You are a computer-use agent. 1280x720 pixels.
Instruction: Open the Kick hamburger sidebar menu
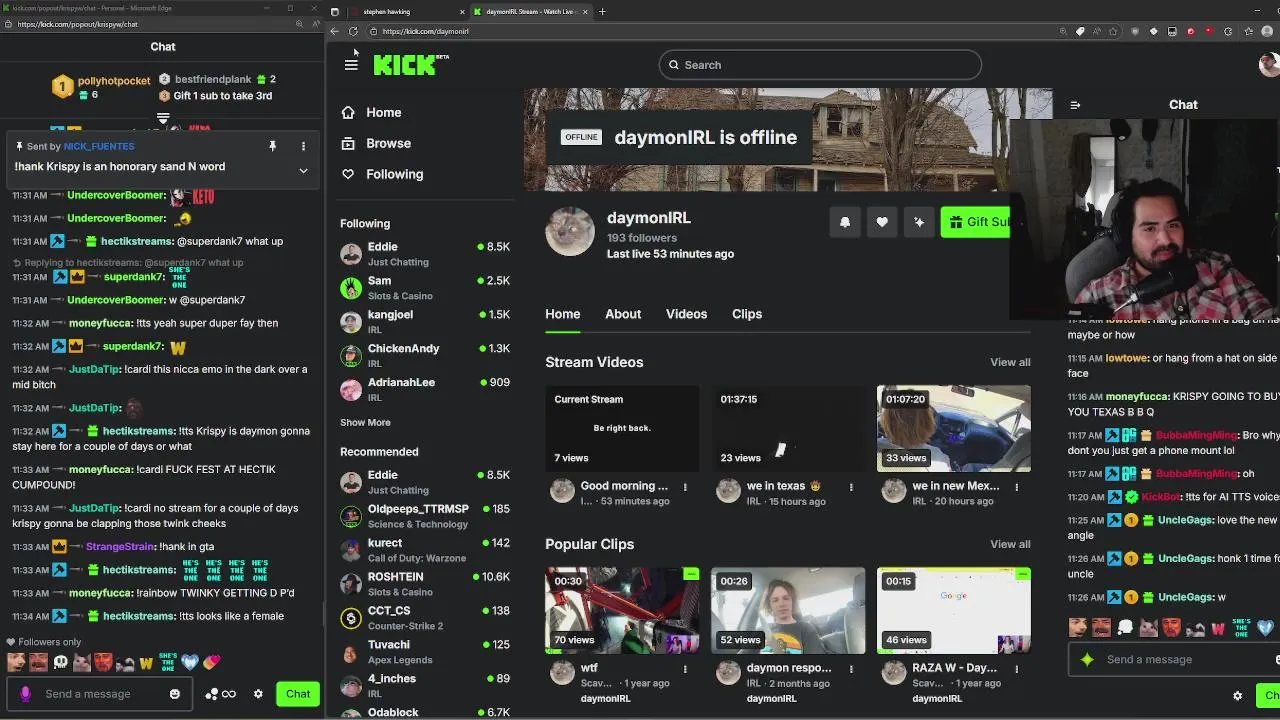[x=351, y=65]
